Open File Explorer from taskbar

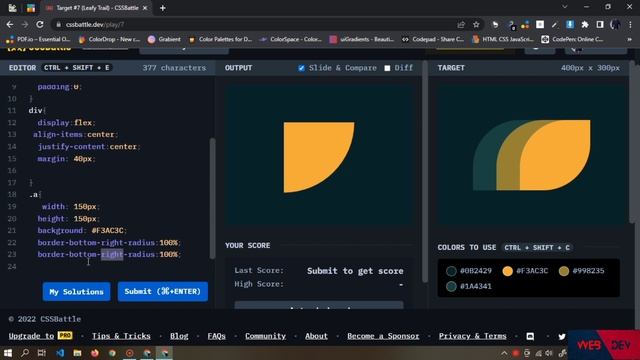click(x=77, y=353)
